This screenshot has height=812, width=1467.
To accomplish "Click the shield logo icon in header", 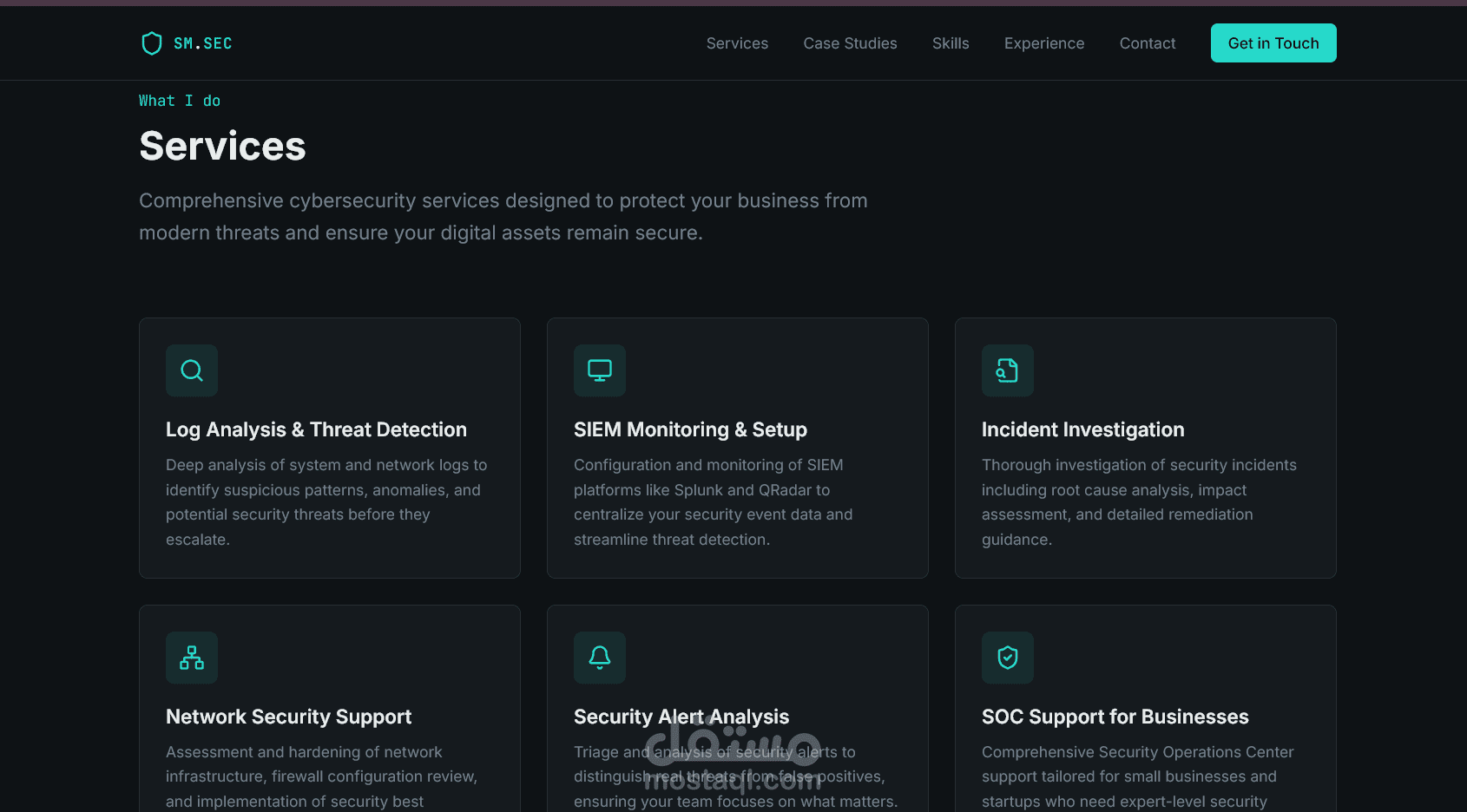I will pos(152,43).
